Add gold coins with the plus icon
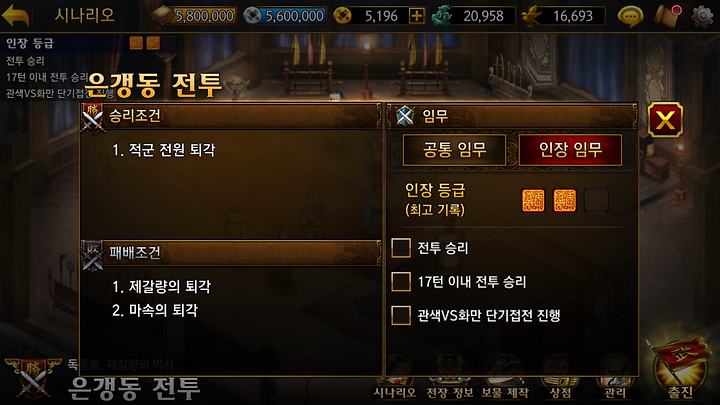The image size is (720, 405). pos(416,16)
